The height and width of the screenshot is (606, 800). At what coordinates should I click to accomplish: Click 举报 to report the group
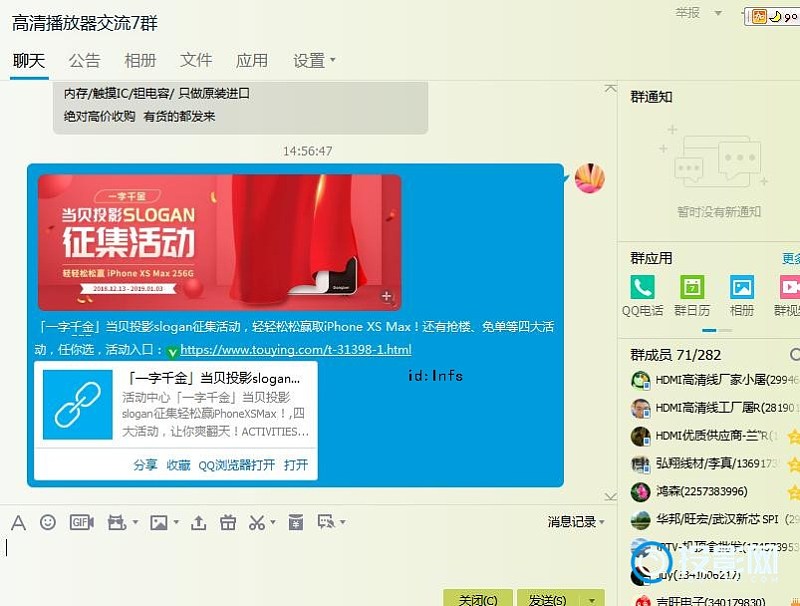(x=688, y=13)
